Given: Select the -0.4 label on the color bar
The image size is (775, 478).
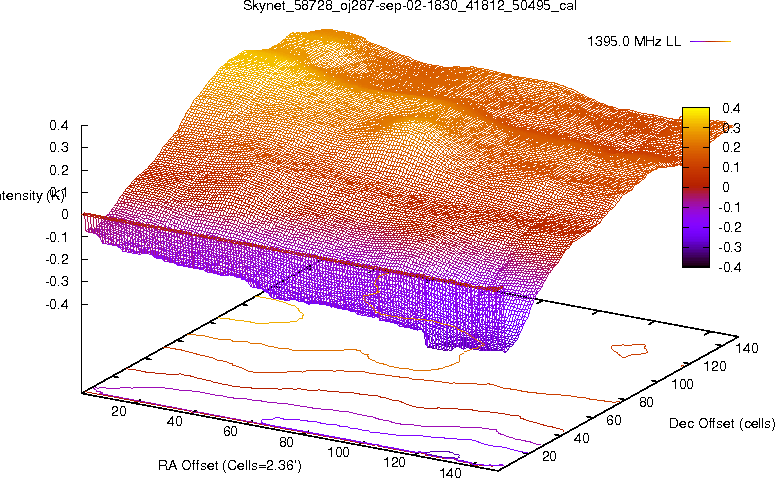Looking at the screenshot, I should [730, 267].
